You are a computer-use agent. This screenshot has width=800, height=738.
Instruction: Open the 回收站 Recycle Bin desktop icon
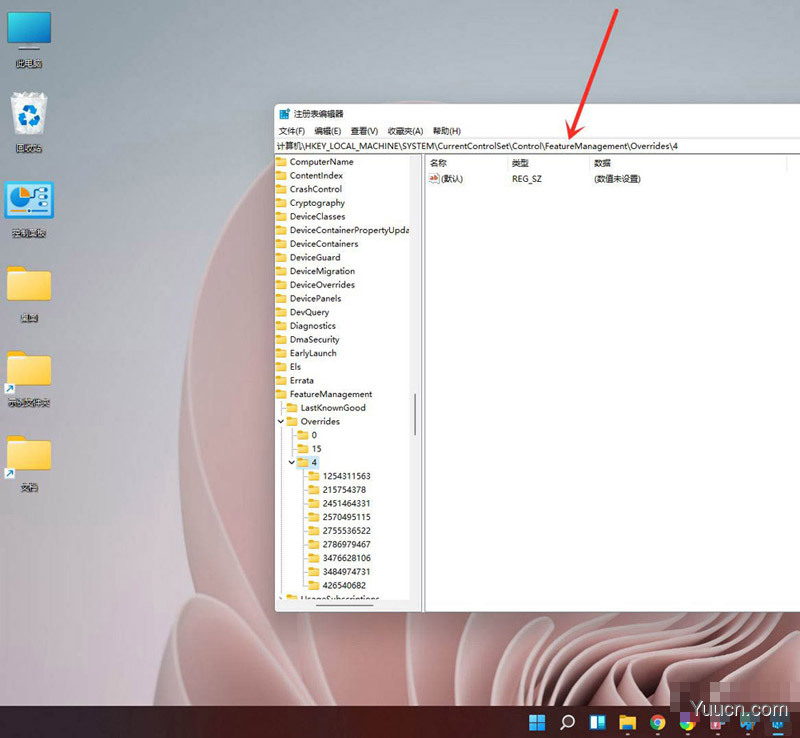click(x=29, y=122)
